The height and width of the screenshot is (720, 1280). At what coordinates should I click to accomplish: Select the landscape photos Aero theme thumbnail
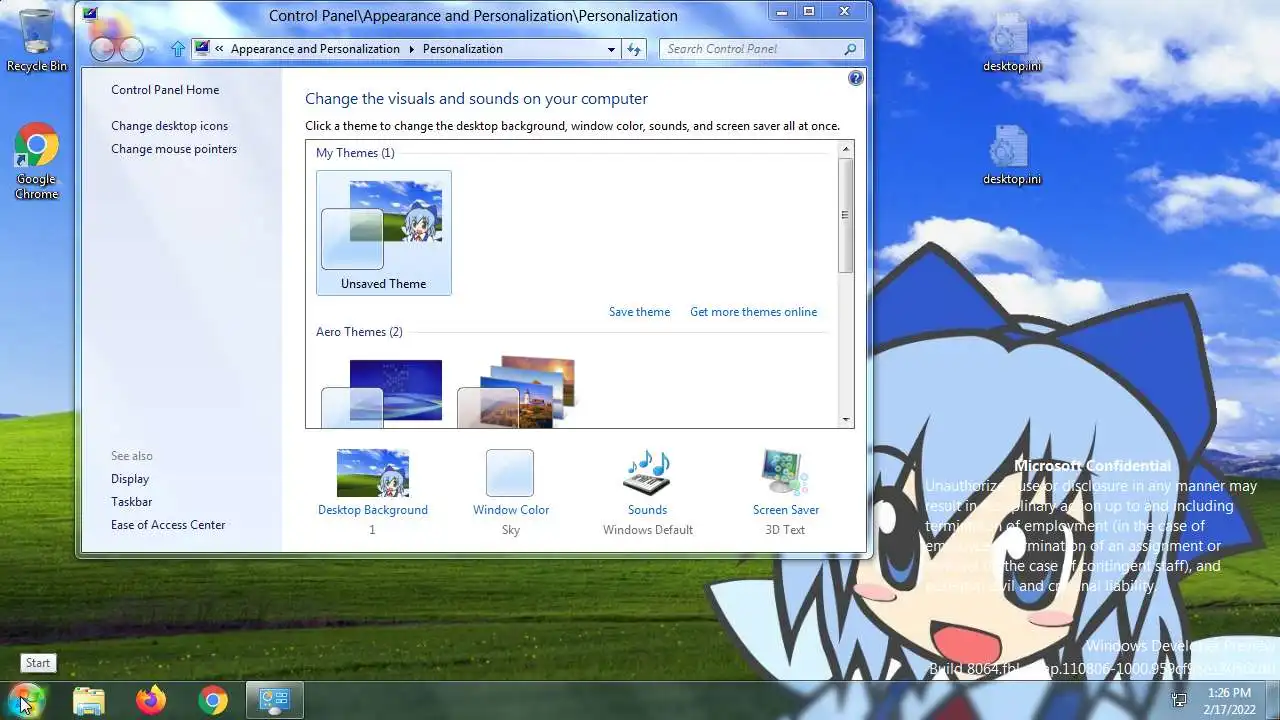518,392
